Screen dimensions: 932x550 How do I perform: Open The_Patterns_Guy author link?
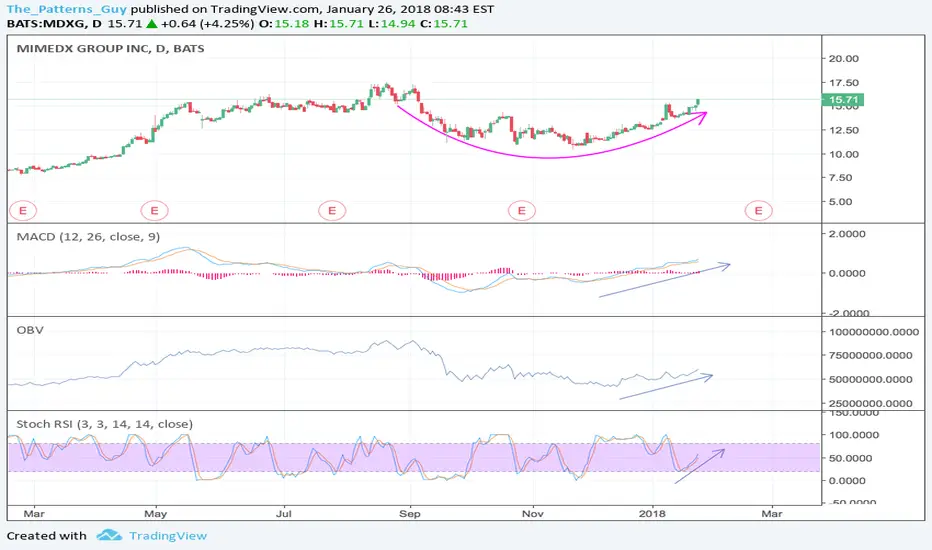[67, 9]
